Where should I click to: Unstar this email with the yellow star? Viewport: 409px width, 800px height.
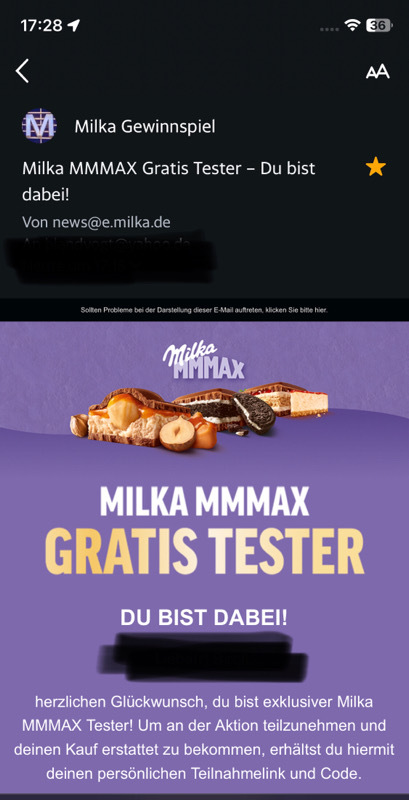(376, 167)
